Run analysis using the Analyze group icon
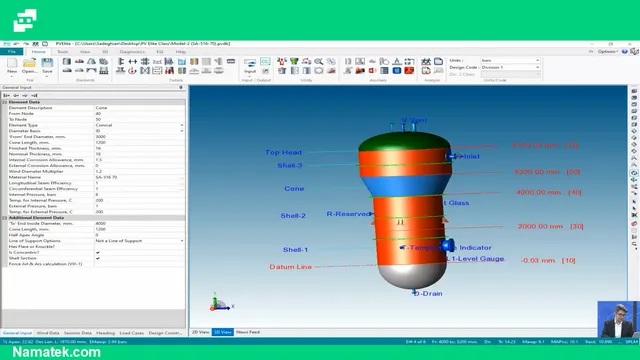Viewport: 640px width, 360px height. [x=426, y=62]
